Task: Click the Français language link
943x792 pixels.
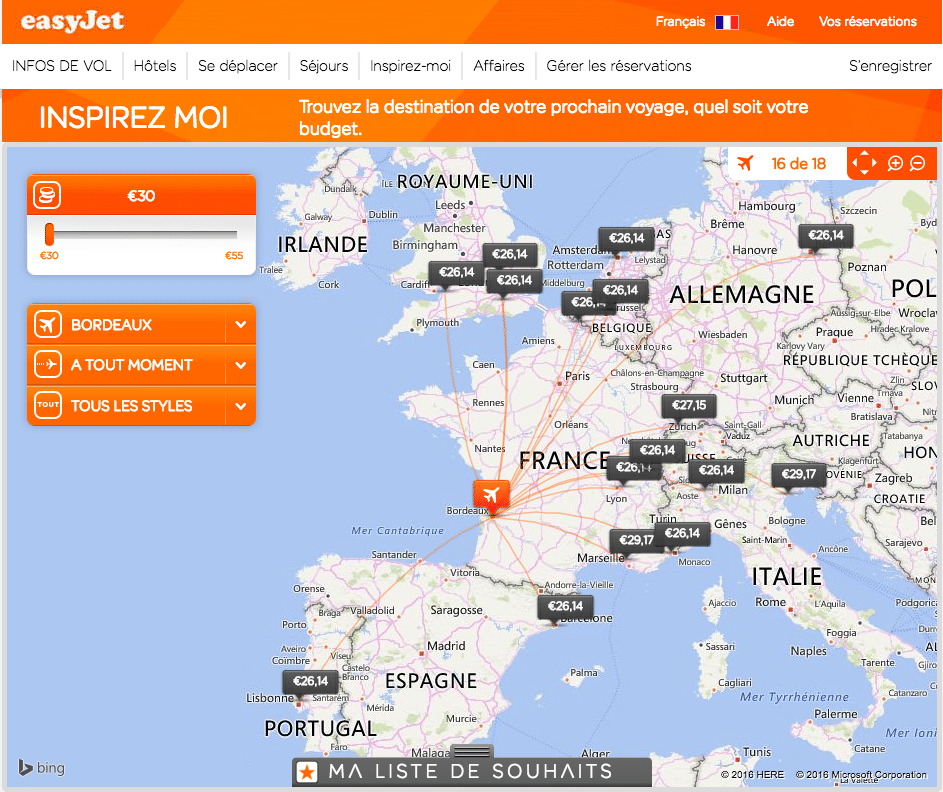Action: click(680, 22)
